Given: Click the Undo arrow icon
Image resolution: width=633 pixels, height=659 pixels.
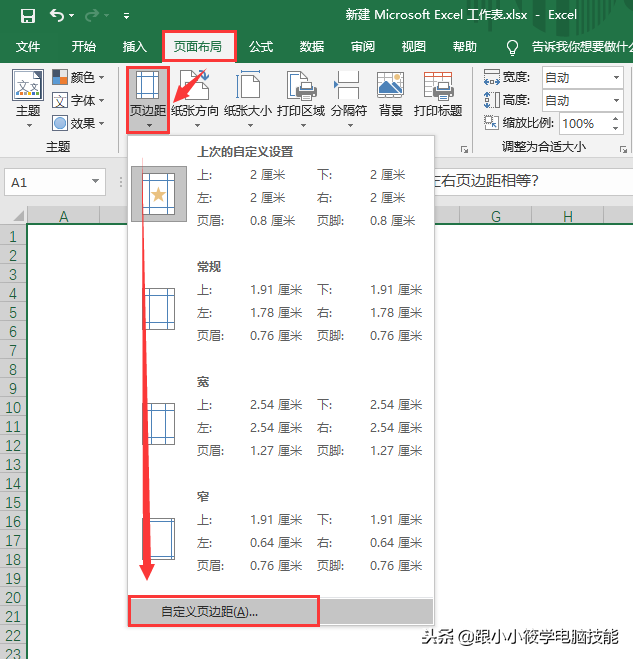Looking at the screenshot, I should [x=57, y=15].
